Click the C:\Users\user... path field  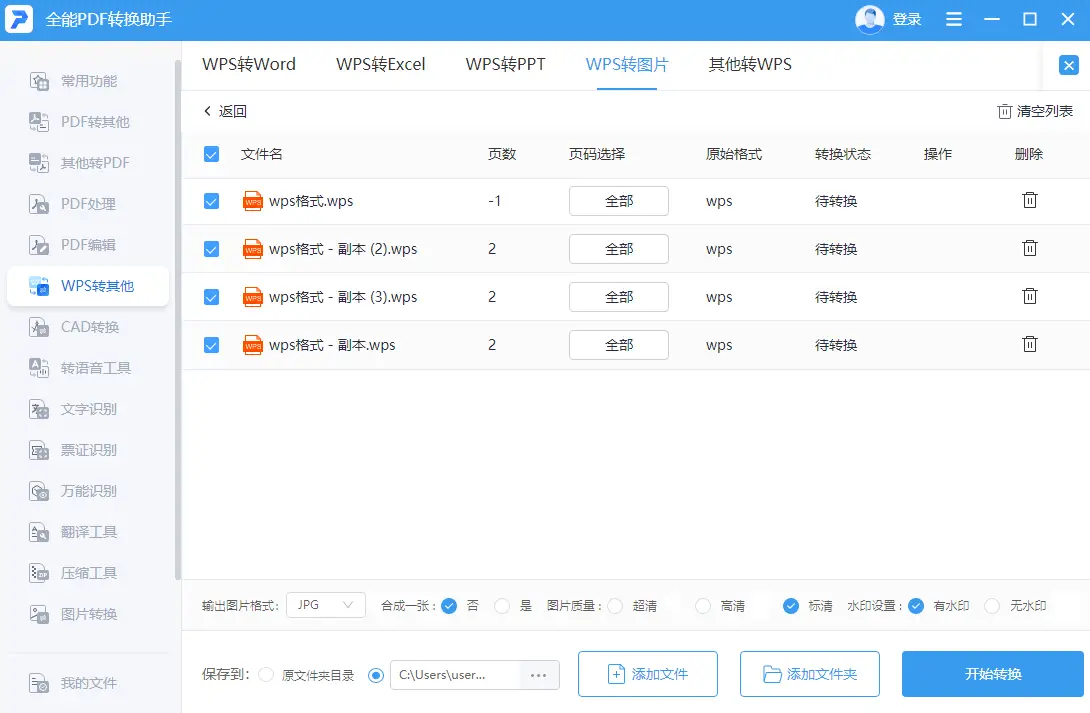pos(455,675)
